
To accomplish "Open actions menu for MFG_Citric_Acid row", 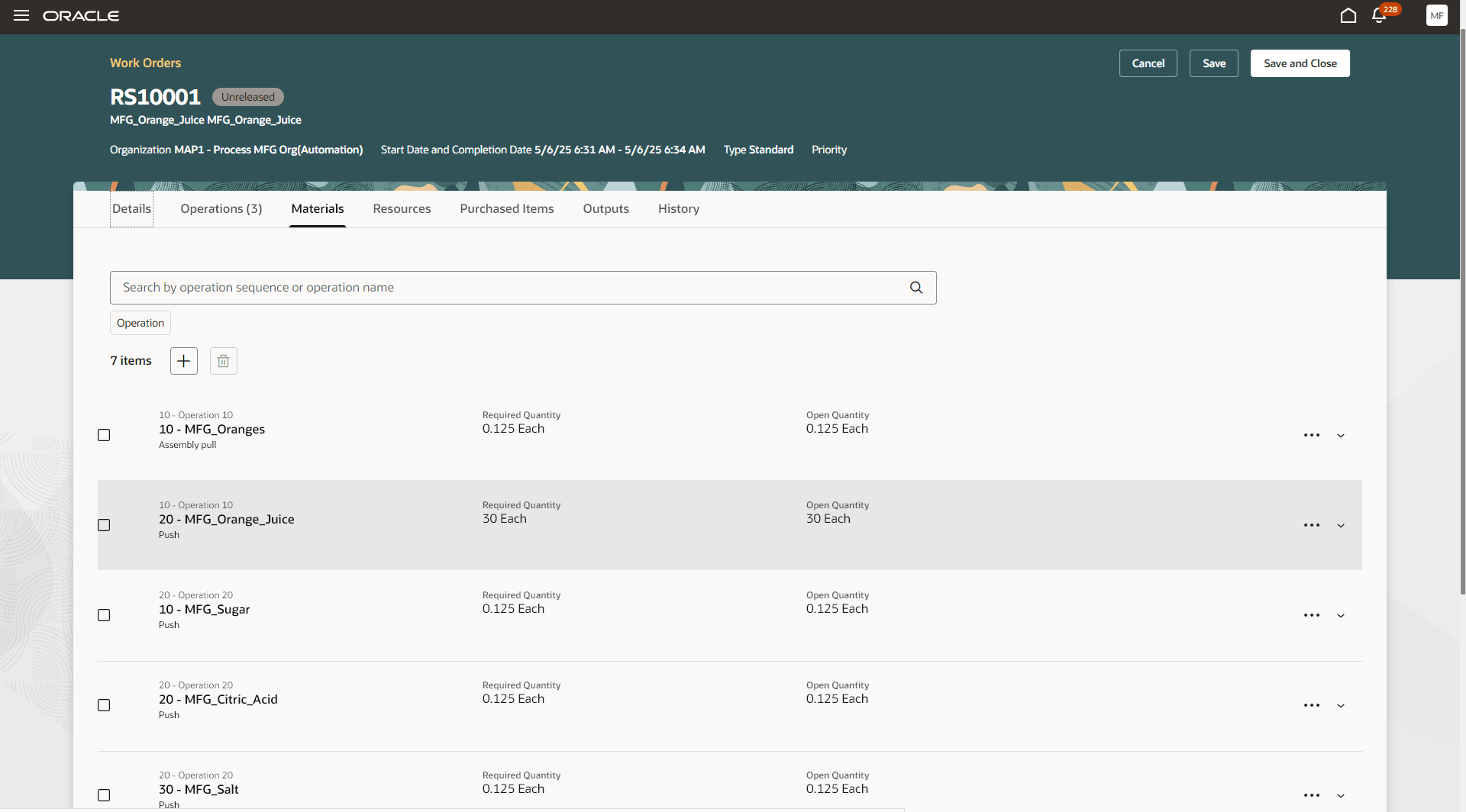I will pos(1312,705).
